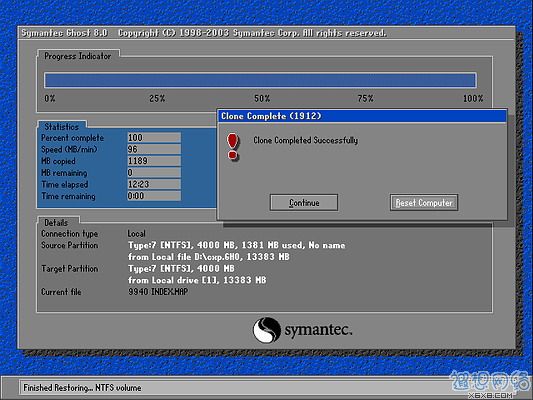Click the Clone Complete (1912) title bar
The height and width of the screenshot is (400, 533).
click(362, 116)
